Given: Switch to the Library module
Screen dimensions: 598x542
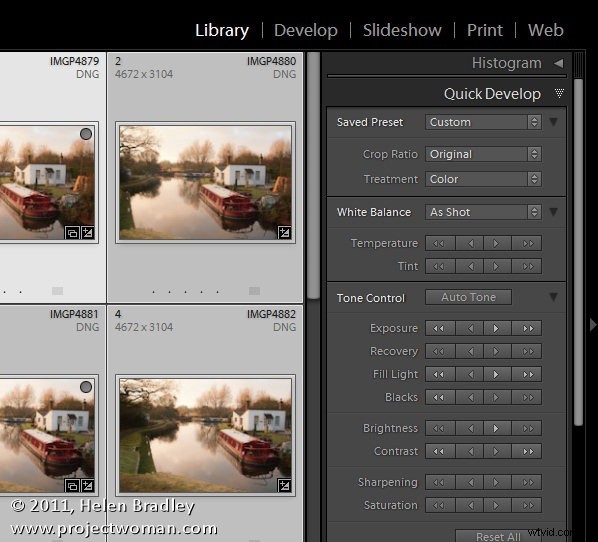Looking at the screenshot, I should [222, 30].
